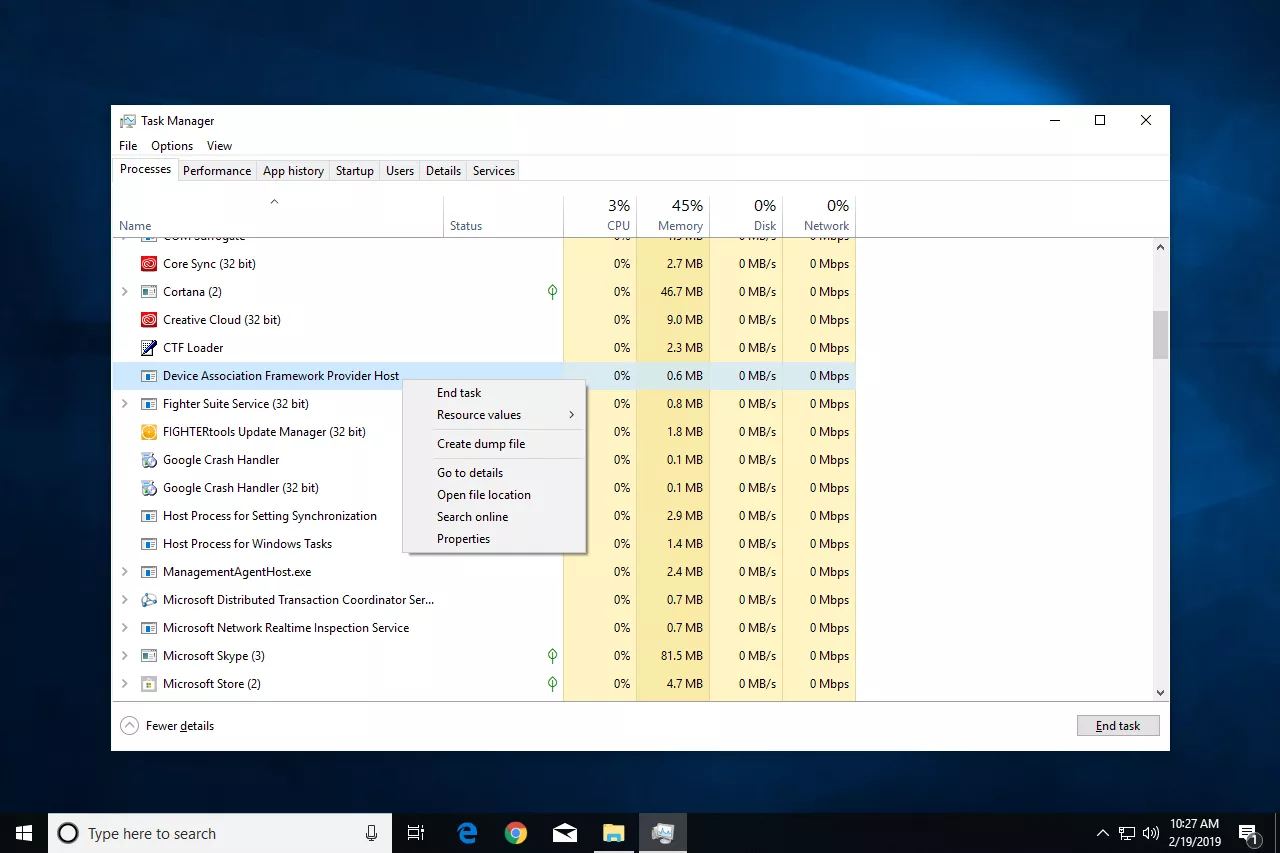Click the Microsoft Store process icon
Image resolution: width=1280 pixels, height=853 pixels.
click(148, 684)
